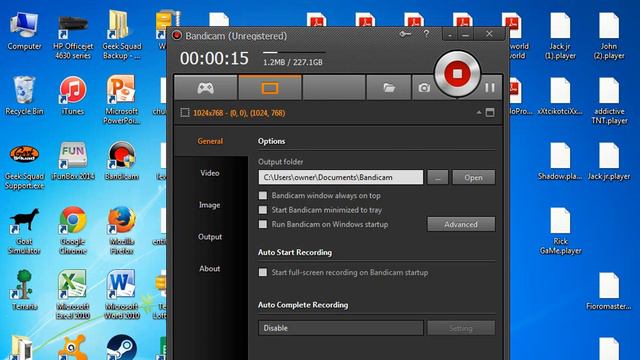Select xXtcikotciXx... file on desktop
The image size is (640, 360).
pyautogui.click(x=560, y=96)
